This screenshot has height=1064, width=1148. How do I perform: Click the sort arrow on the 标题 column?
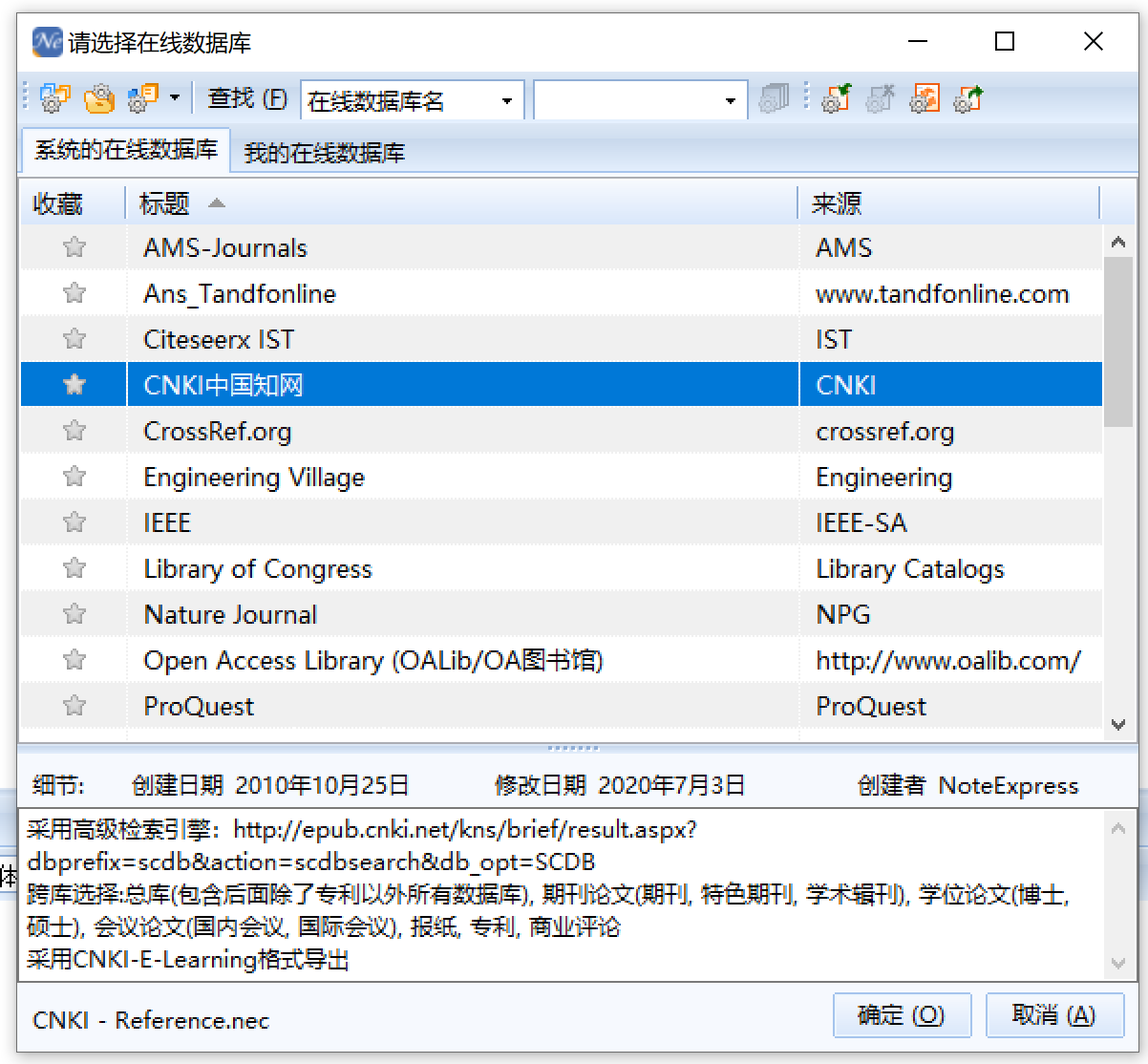216,202
